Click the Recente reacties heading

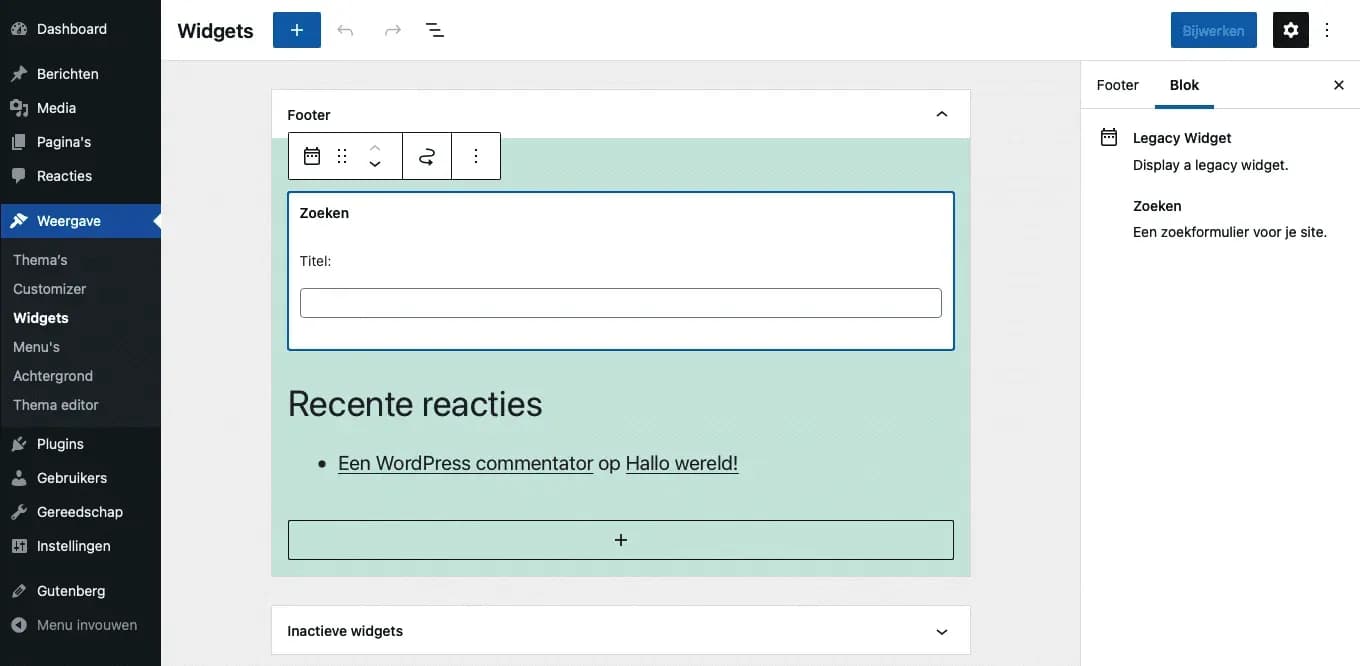pyautogui.click(x=415, y=404)
